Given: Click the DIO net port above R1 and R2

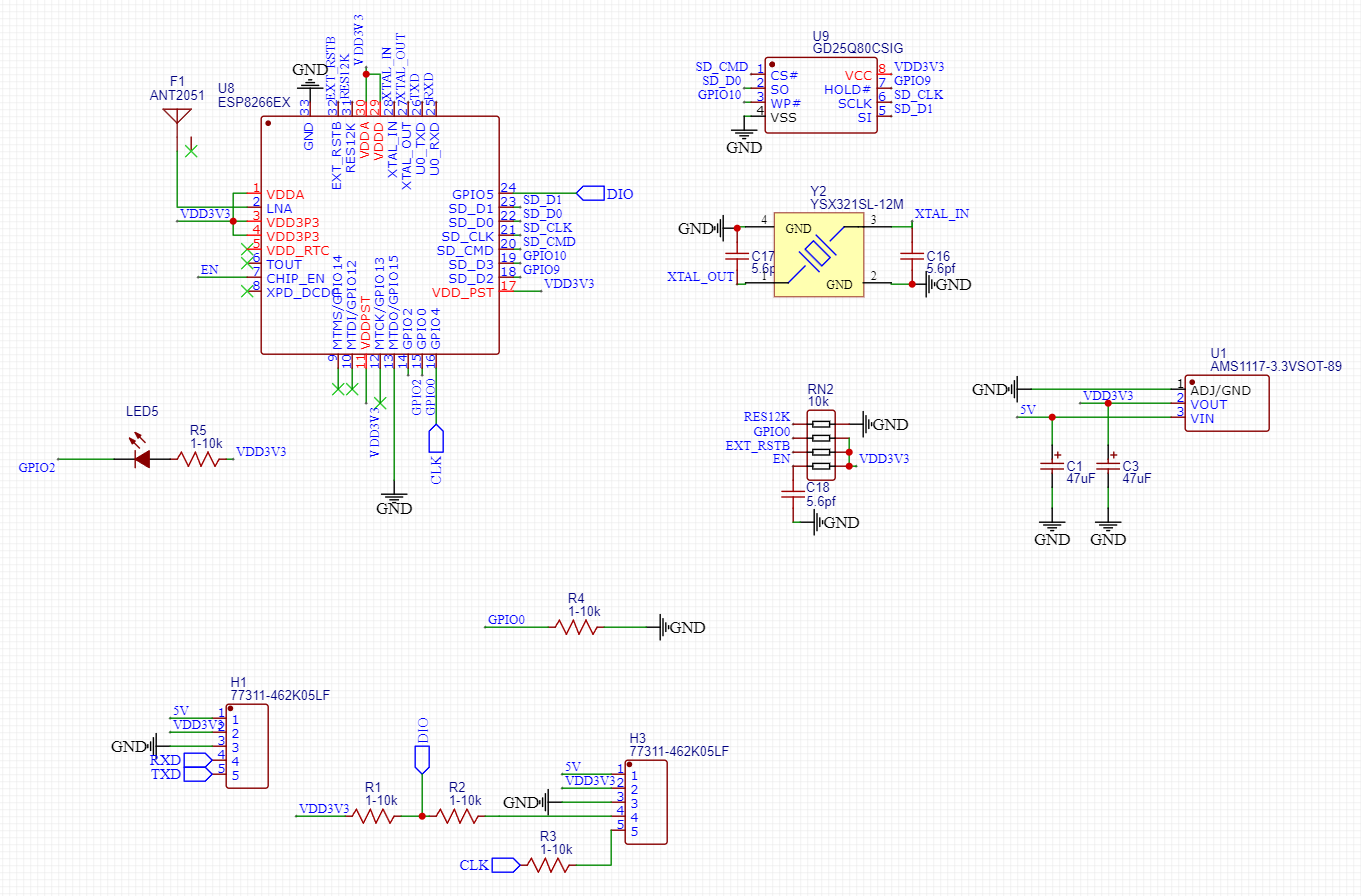Looking at the screenshot, I should point(422,745).
